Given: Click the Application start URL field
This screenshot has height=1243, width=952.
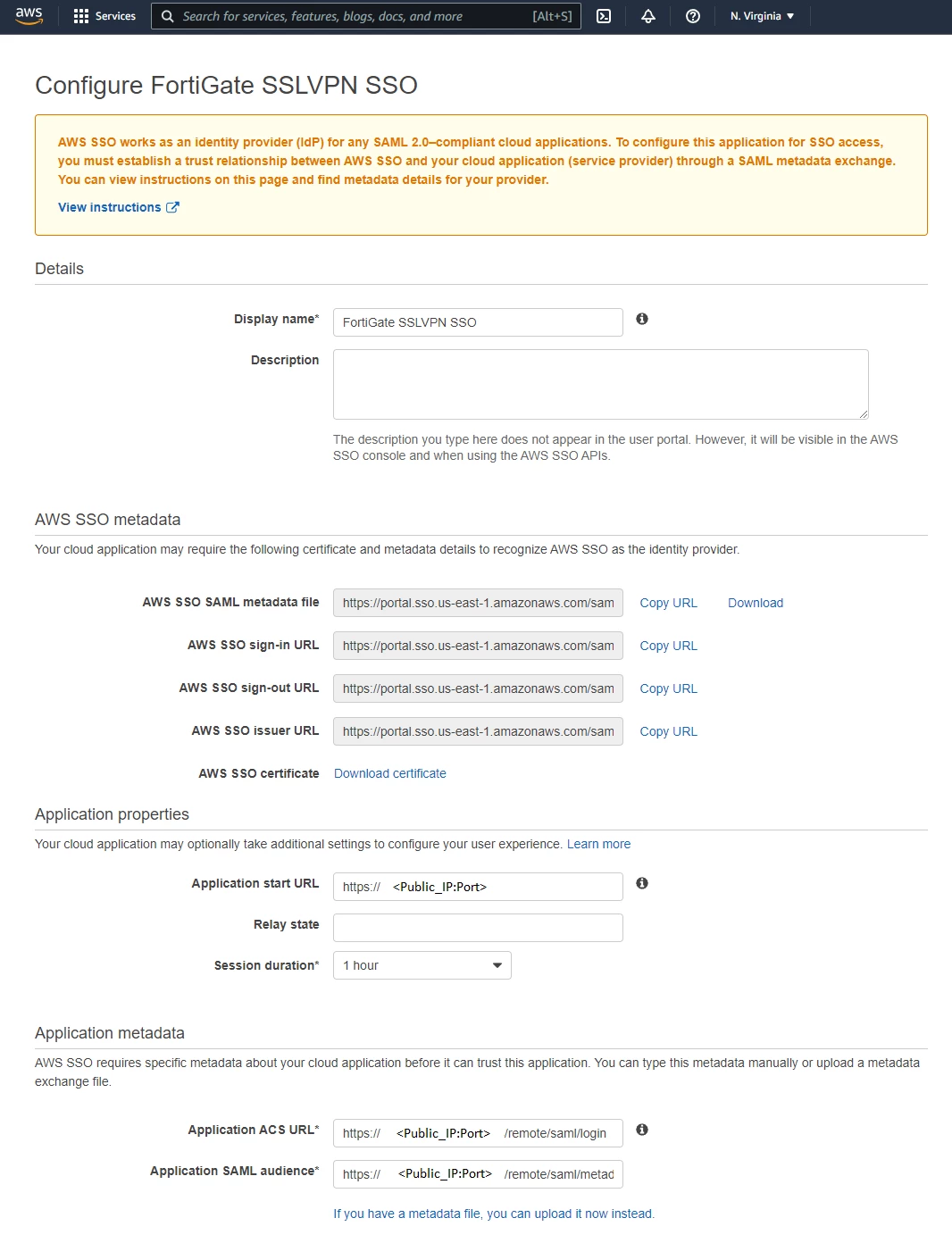Looking at the screenshot, I should pos(478,887).
